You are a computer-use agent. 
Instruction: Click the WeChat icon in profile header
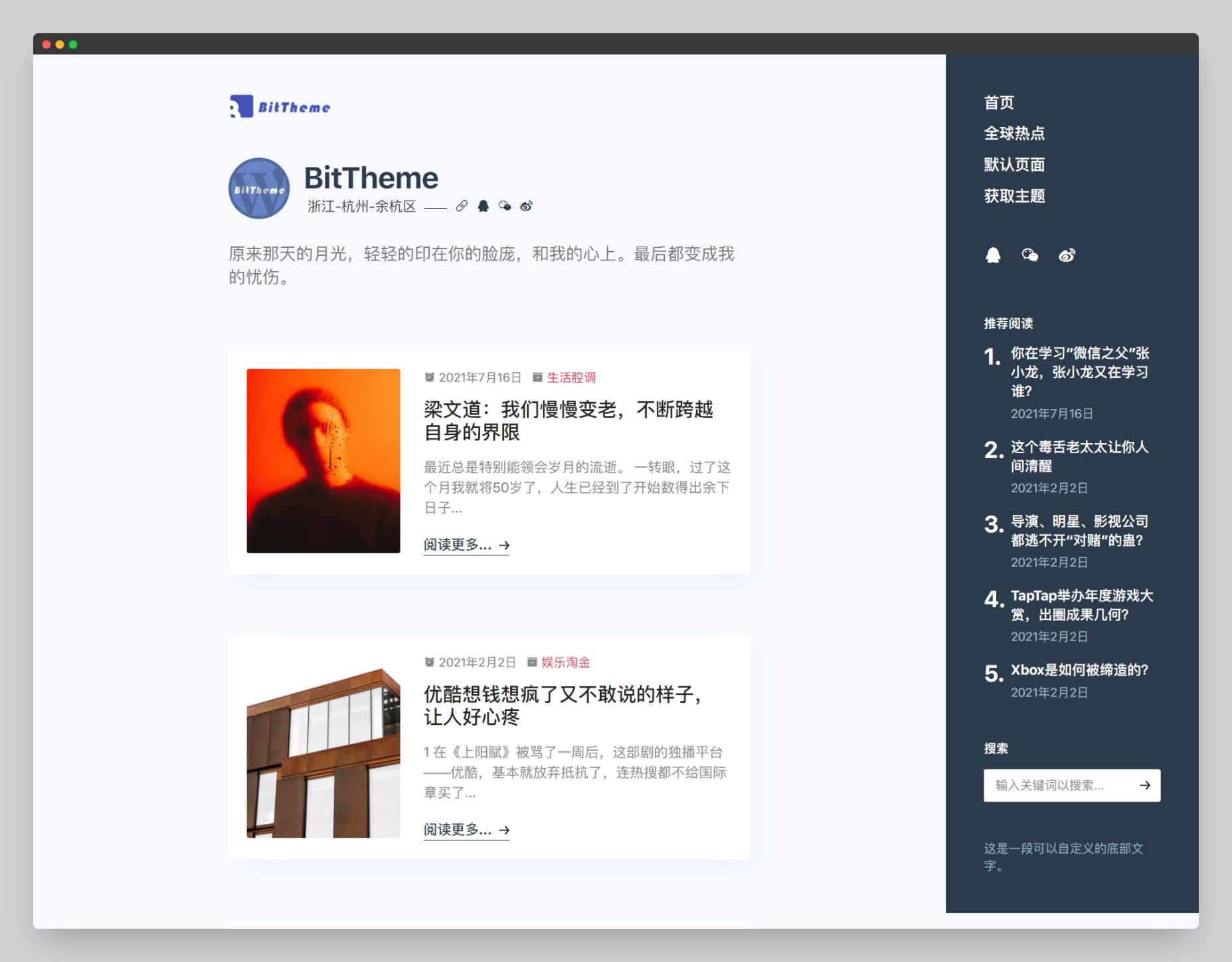click(505, 206)
